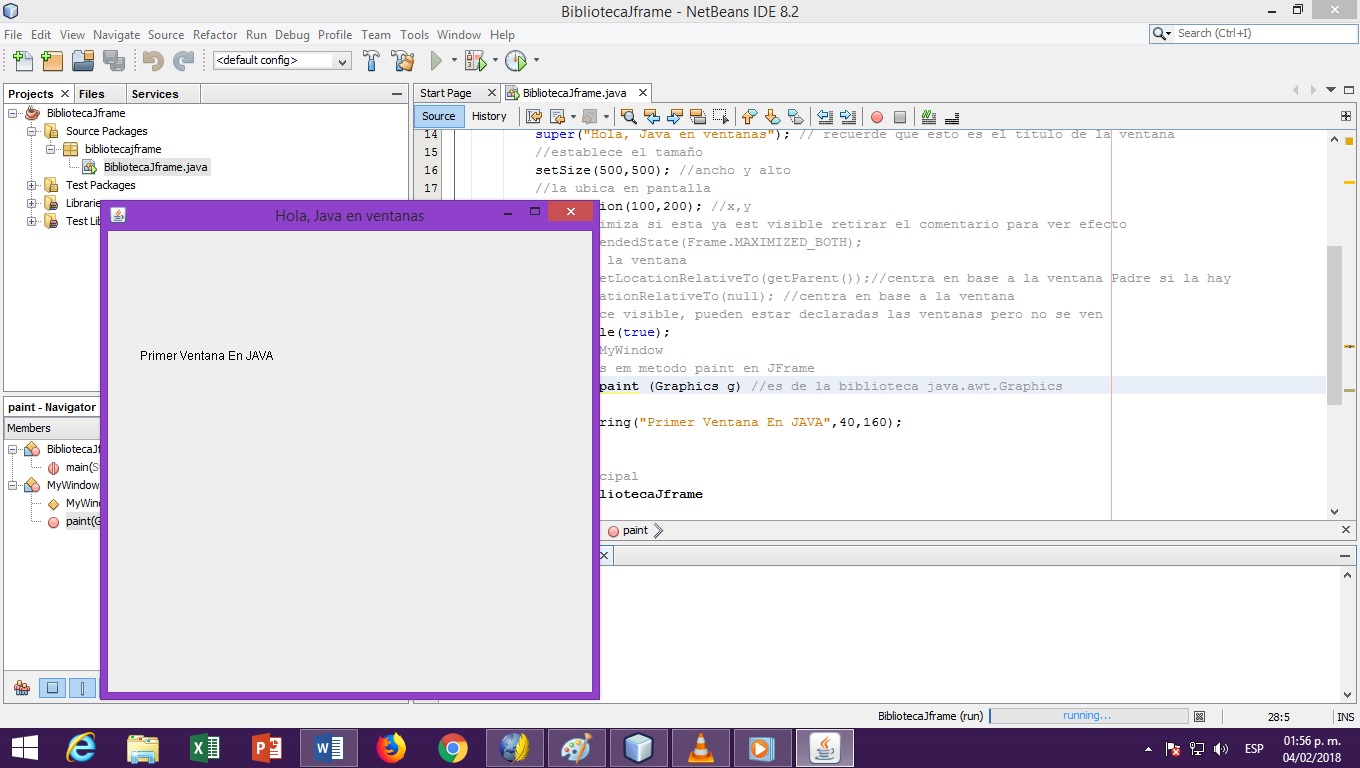Click the Build Project hammer icon
The image size is (1360, 768).
(x=371, y=61)
